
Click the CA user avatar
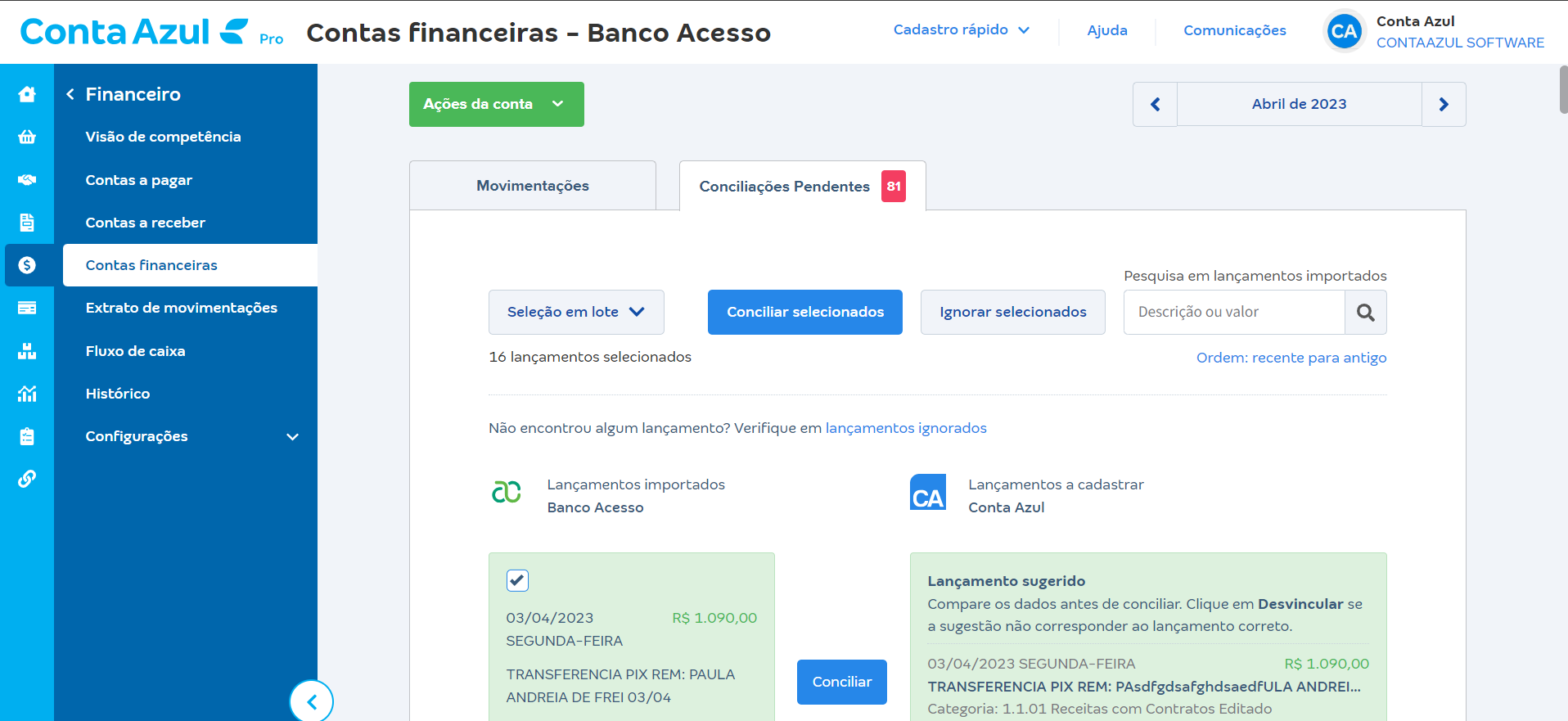pos(1345,31)
